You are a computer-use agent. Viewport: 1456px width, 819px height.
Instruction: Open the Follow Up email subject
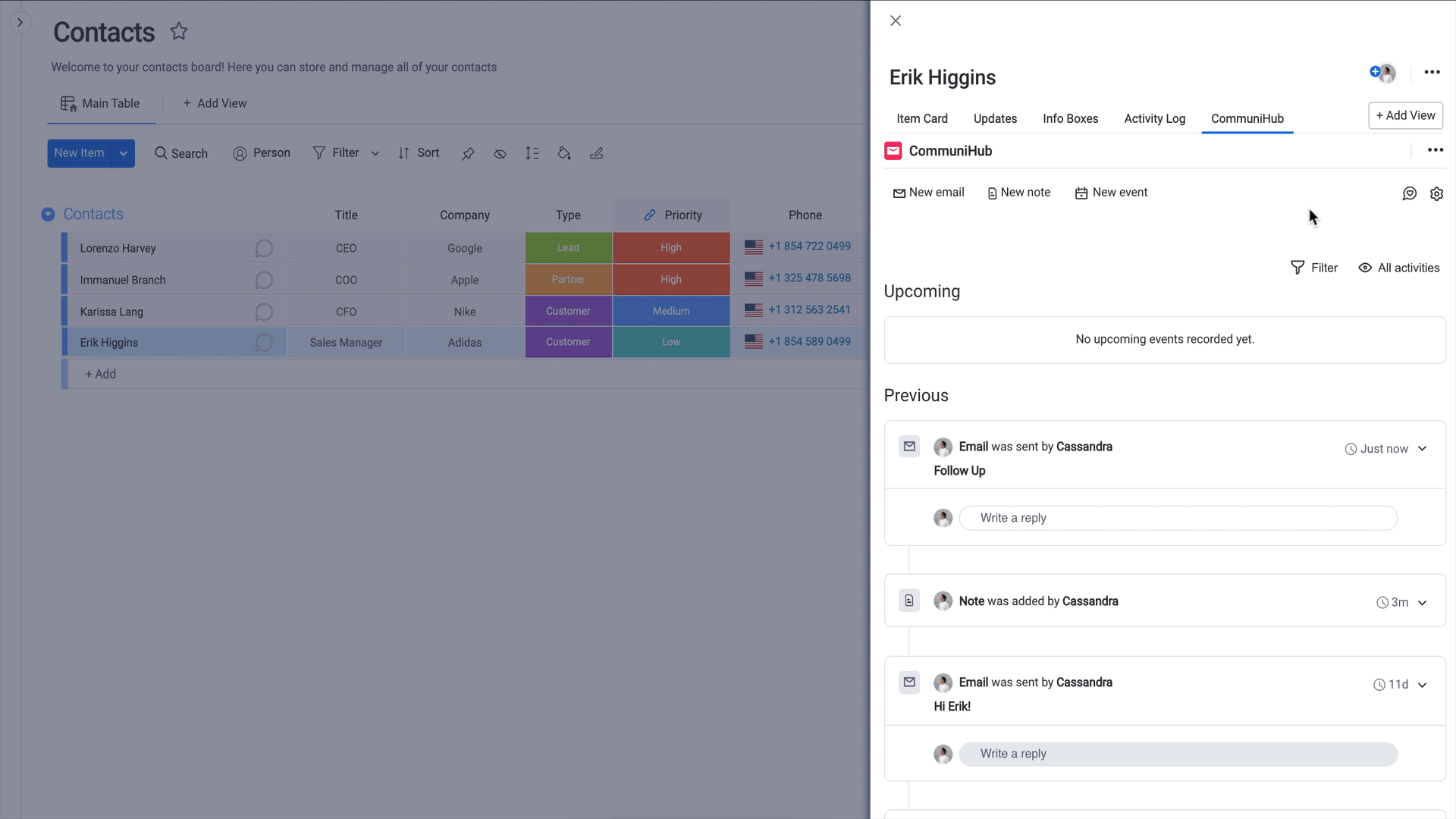tap(959, 471)
